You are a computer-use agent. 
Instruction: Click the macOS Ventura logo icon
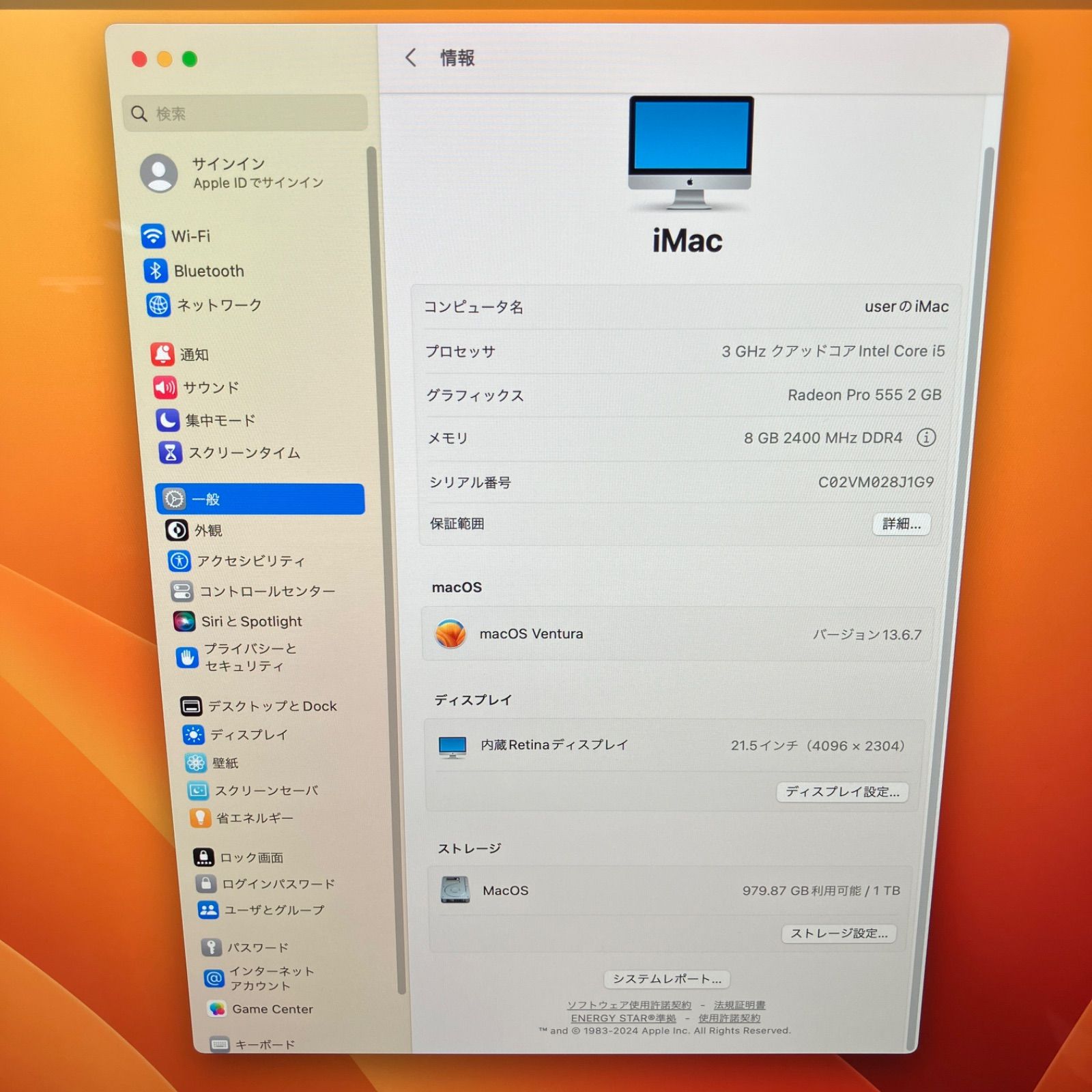click(450, 634)
